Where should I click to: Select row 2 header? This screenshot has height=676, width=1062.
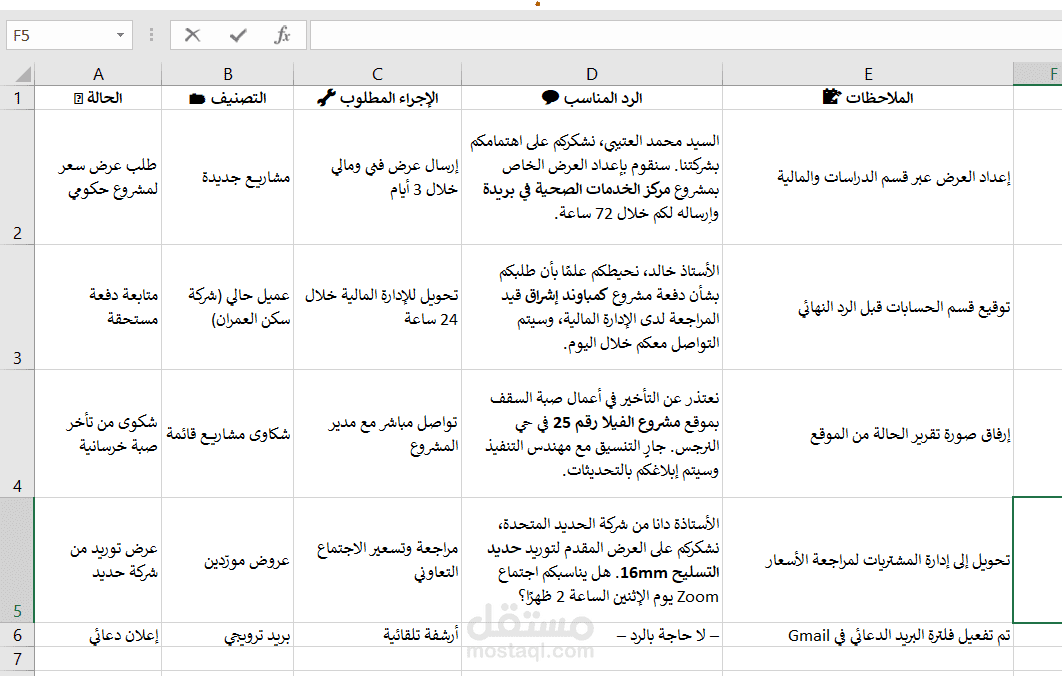click(x=17, y=177)
